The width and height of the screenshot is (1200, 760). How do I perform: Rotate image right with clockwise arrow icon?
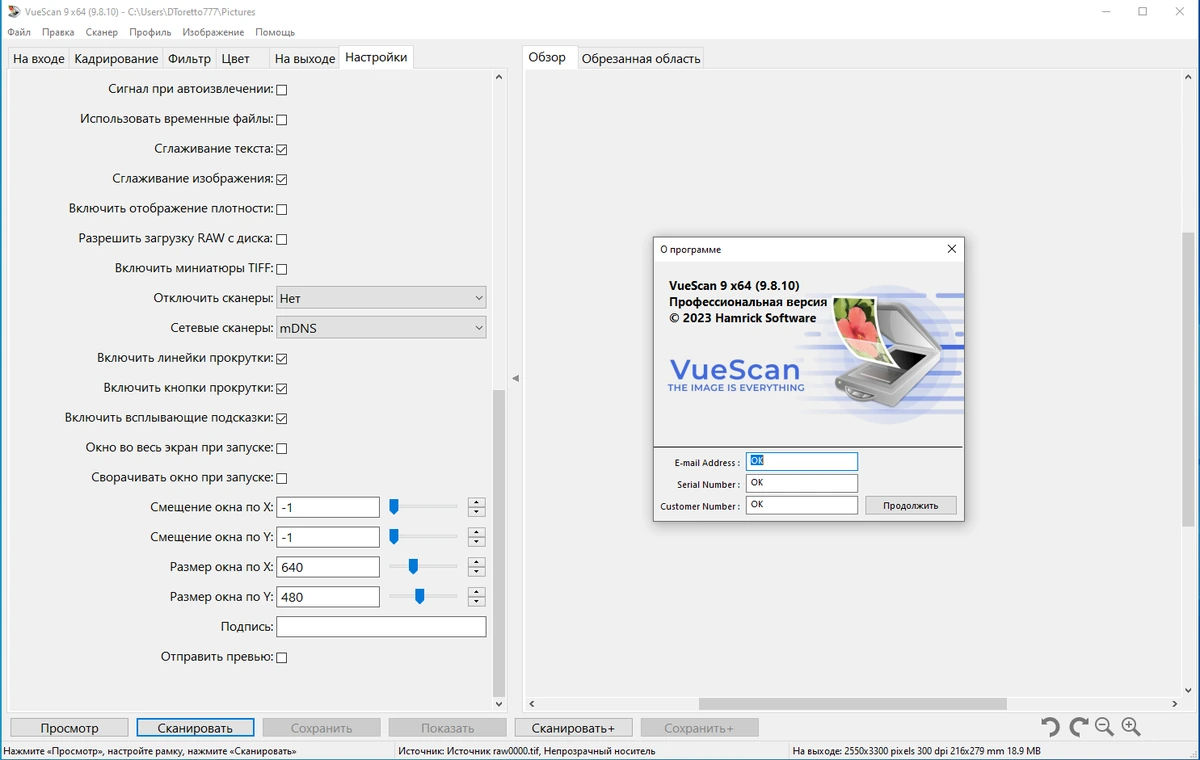pyautogui.click(x=1078, y=727)
